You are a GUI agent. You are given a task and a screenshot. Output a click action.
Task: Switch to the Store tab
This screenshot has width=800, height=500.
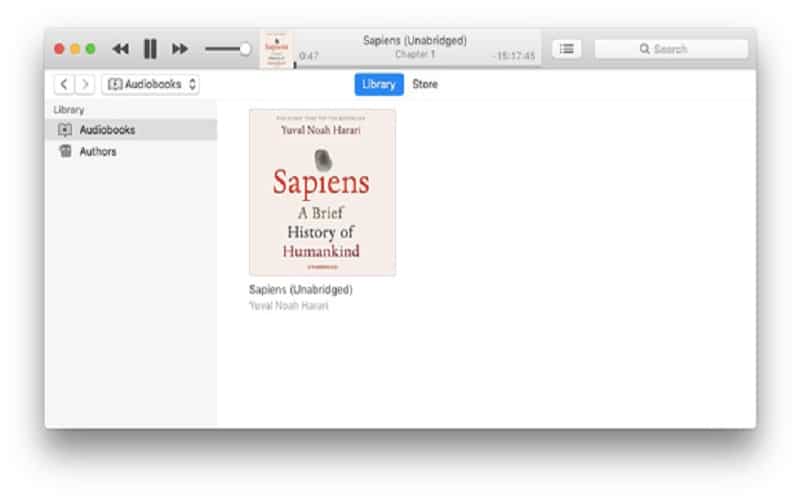pos(425,85)
